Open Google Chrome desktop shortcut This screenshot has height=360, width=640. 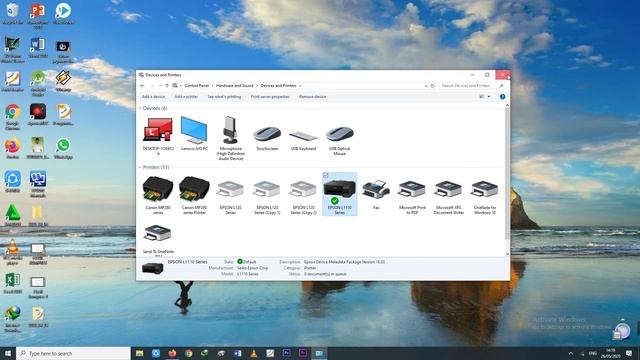point(13,117)
